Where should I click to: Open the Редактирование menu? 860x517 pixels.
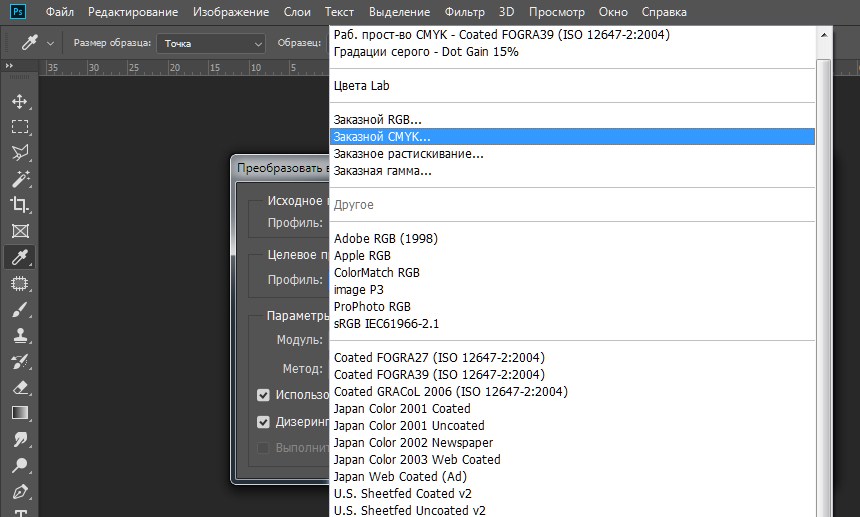(x=133, y=12)
